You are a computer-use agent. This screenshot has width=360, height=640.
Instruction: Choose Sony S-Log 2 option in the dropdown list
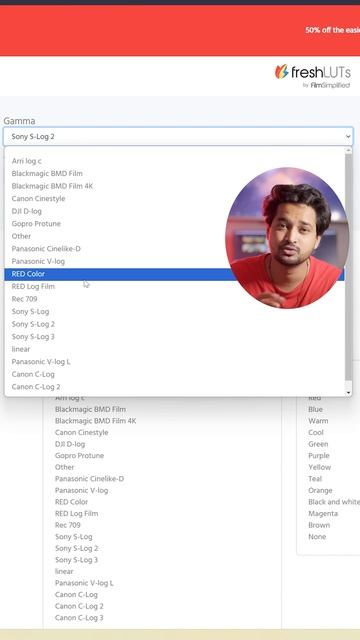coord(174,324)
